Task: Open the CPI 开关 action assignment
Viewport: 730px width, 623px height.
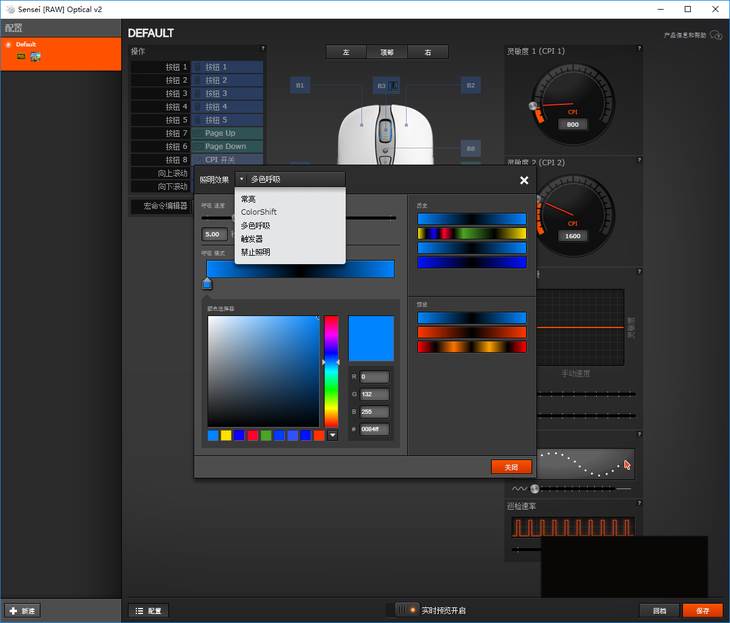Action: pos(227,159)
